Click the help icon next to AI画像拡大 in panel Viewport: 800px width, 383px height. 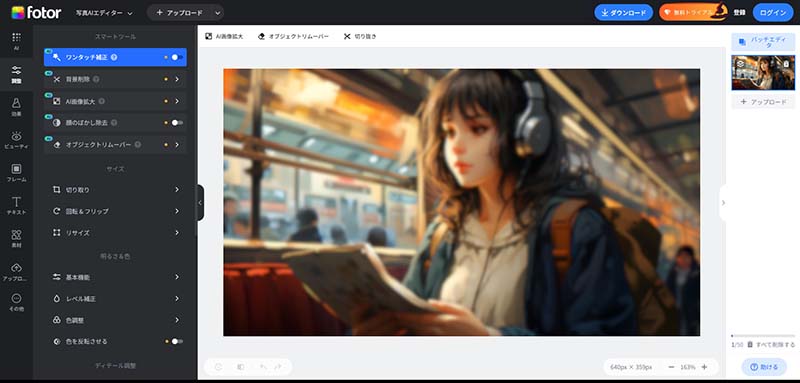tap(102, 101)
